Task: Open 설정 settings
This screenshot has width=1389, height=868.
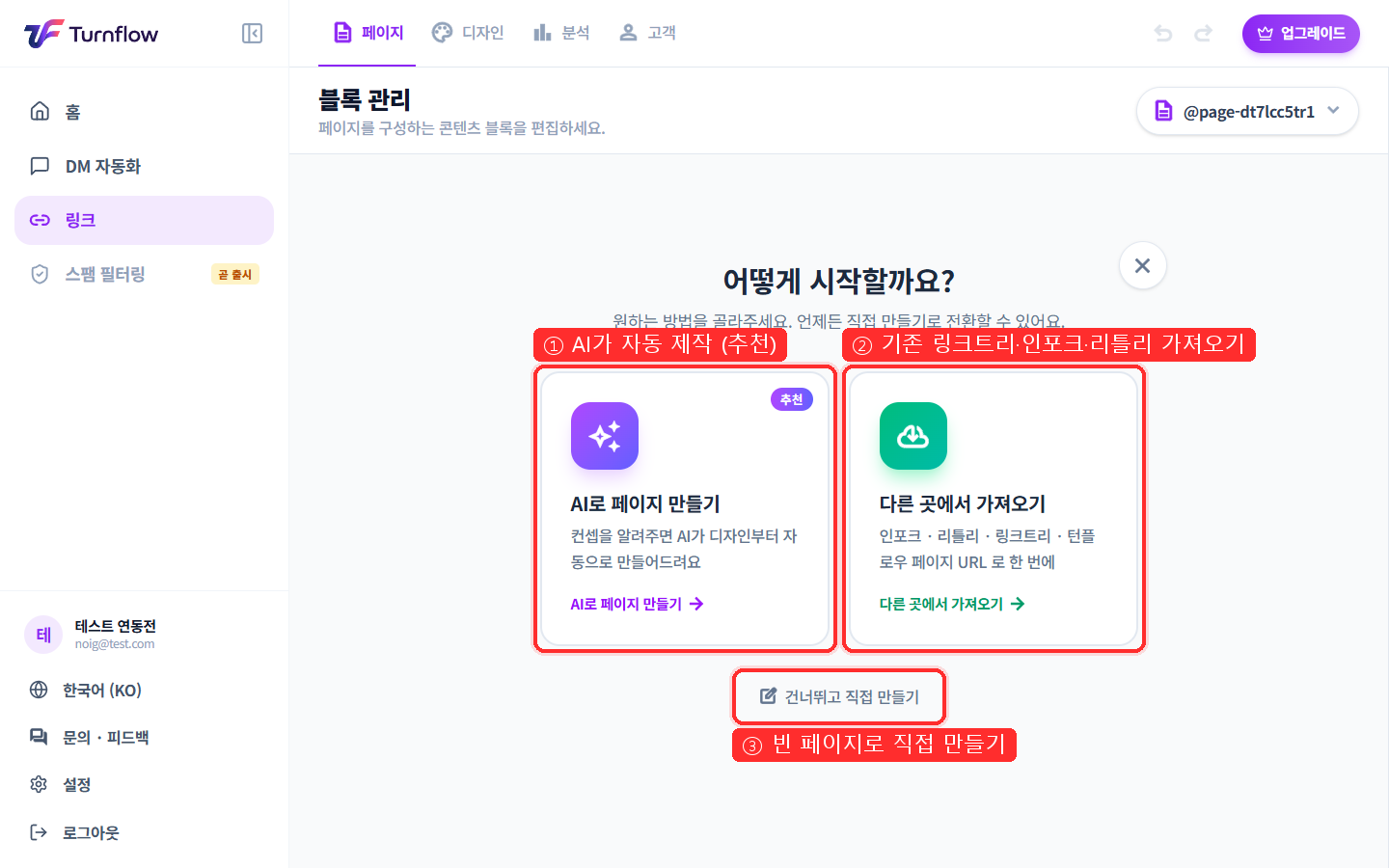Action: point(145,784)
